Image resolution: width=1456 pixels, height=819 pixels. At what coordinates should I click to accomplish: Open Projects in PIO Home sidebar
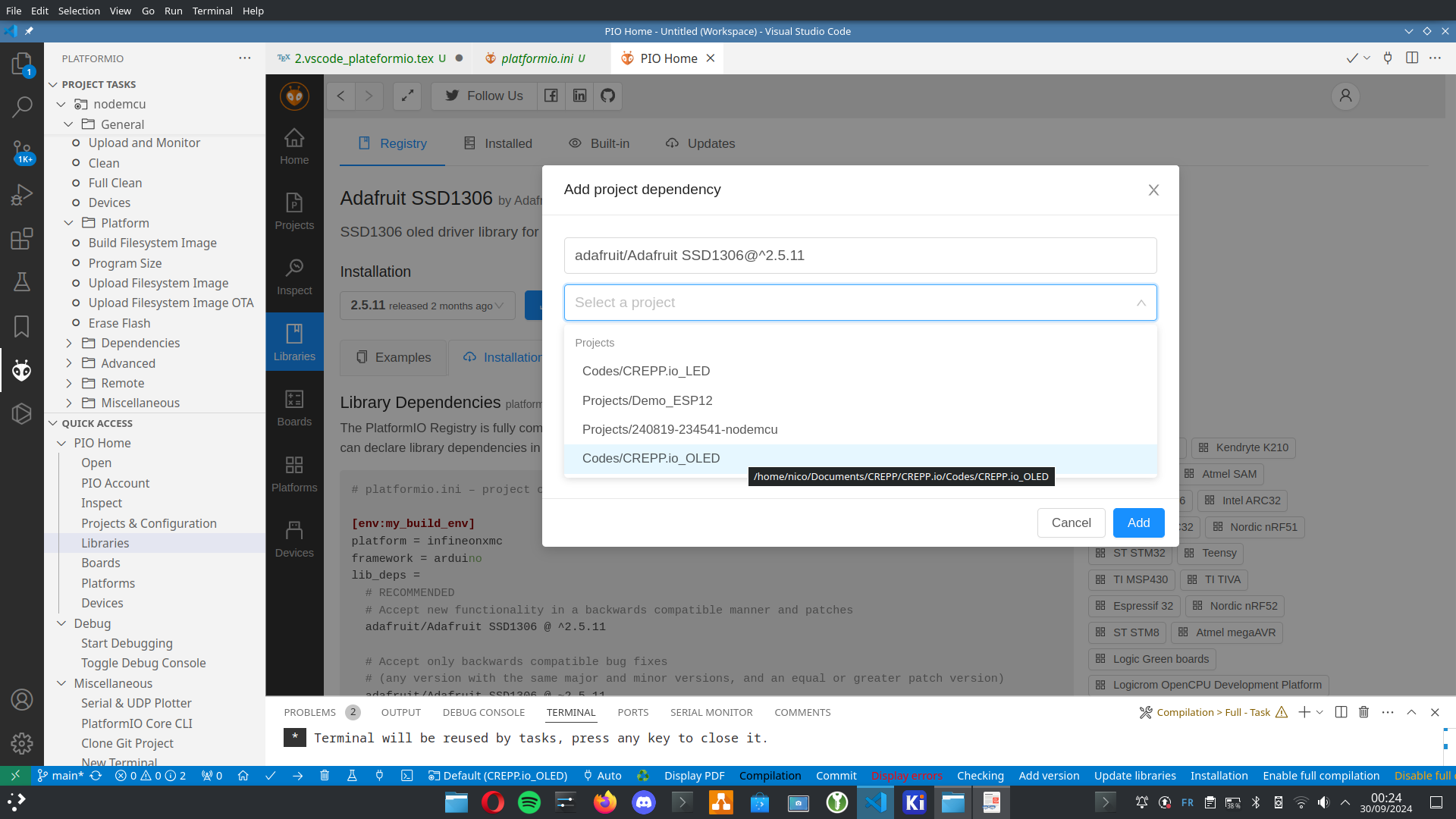pyautogui.click(x=294, y=212)
